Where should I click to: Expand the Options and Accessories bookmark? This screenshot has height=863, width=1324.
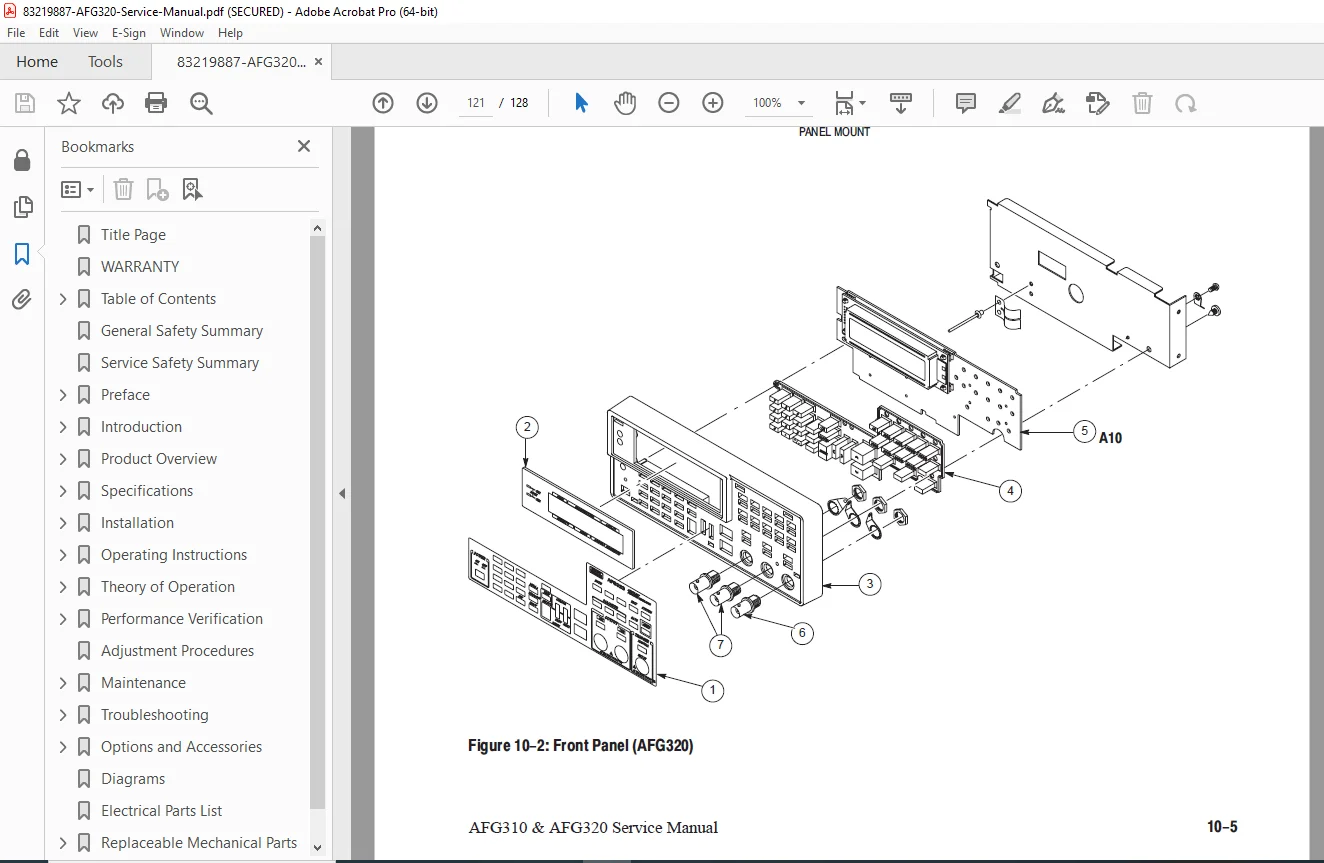63,747
